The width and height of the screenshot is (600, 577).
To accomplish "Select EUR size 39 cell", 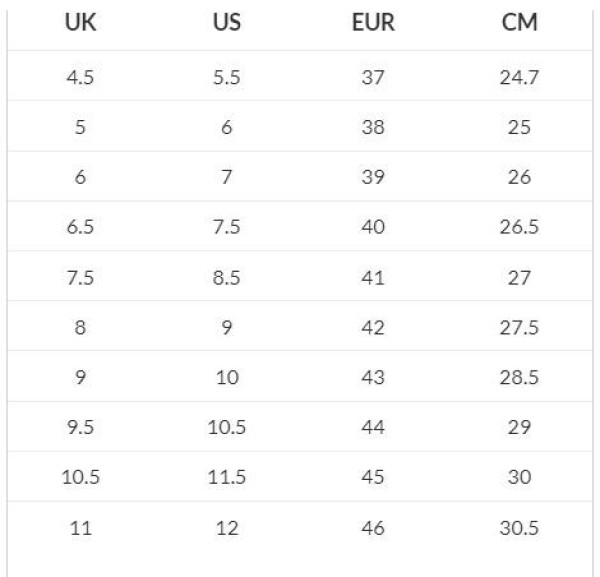I will (x=373, y=177).
